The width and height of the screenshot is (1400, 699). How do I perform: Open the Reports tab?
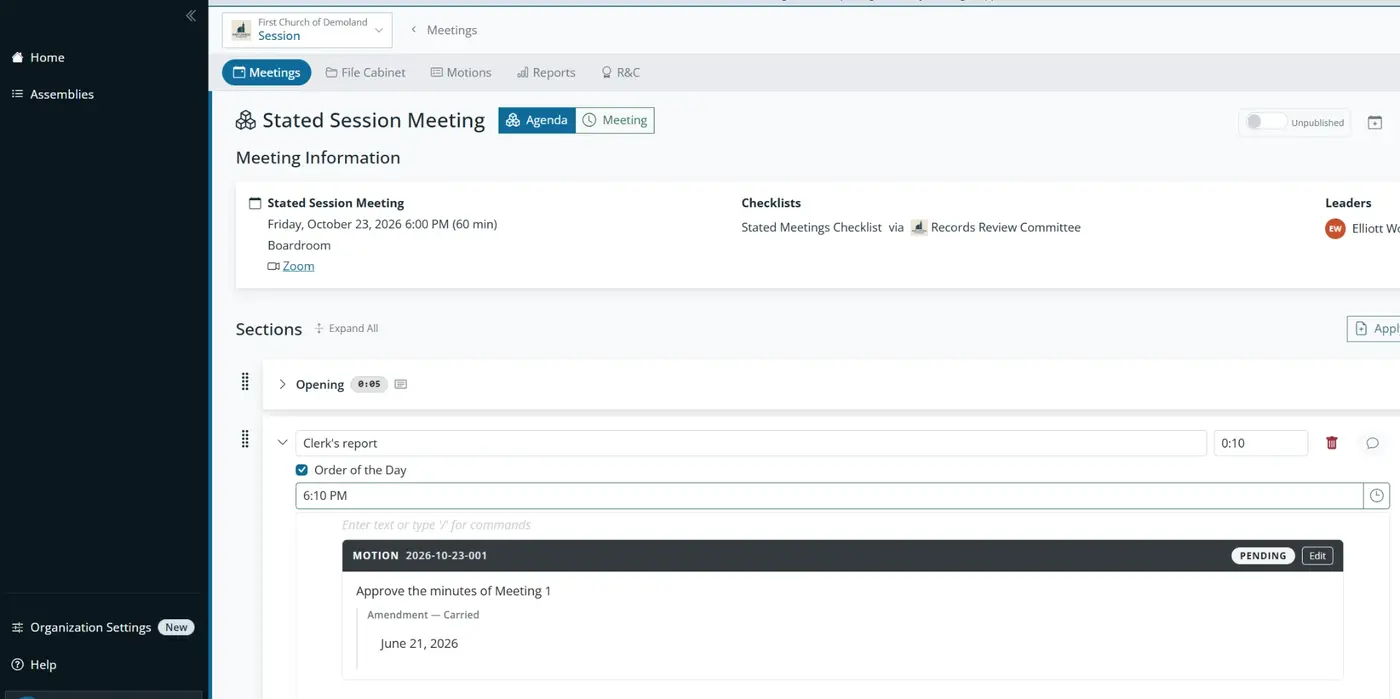point(546,72)
